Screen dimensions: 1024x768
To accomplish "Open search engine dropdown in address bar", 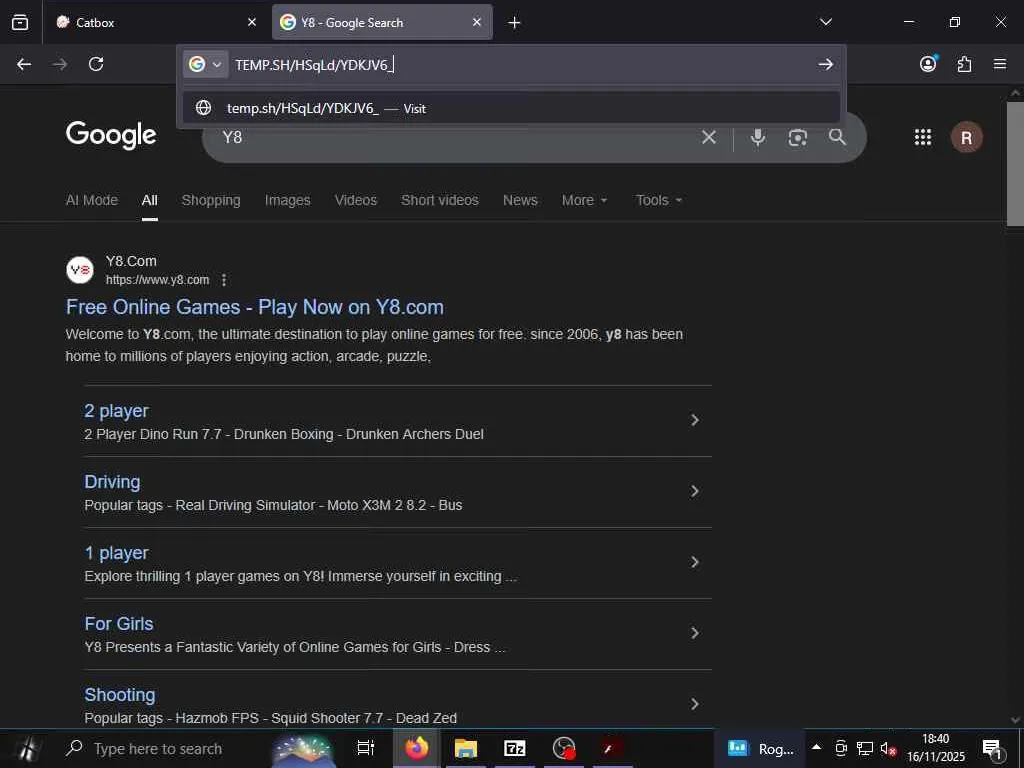I will [205, 64].
